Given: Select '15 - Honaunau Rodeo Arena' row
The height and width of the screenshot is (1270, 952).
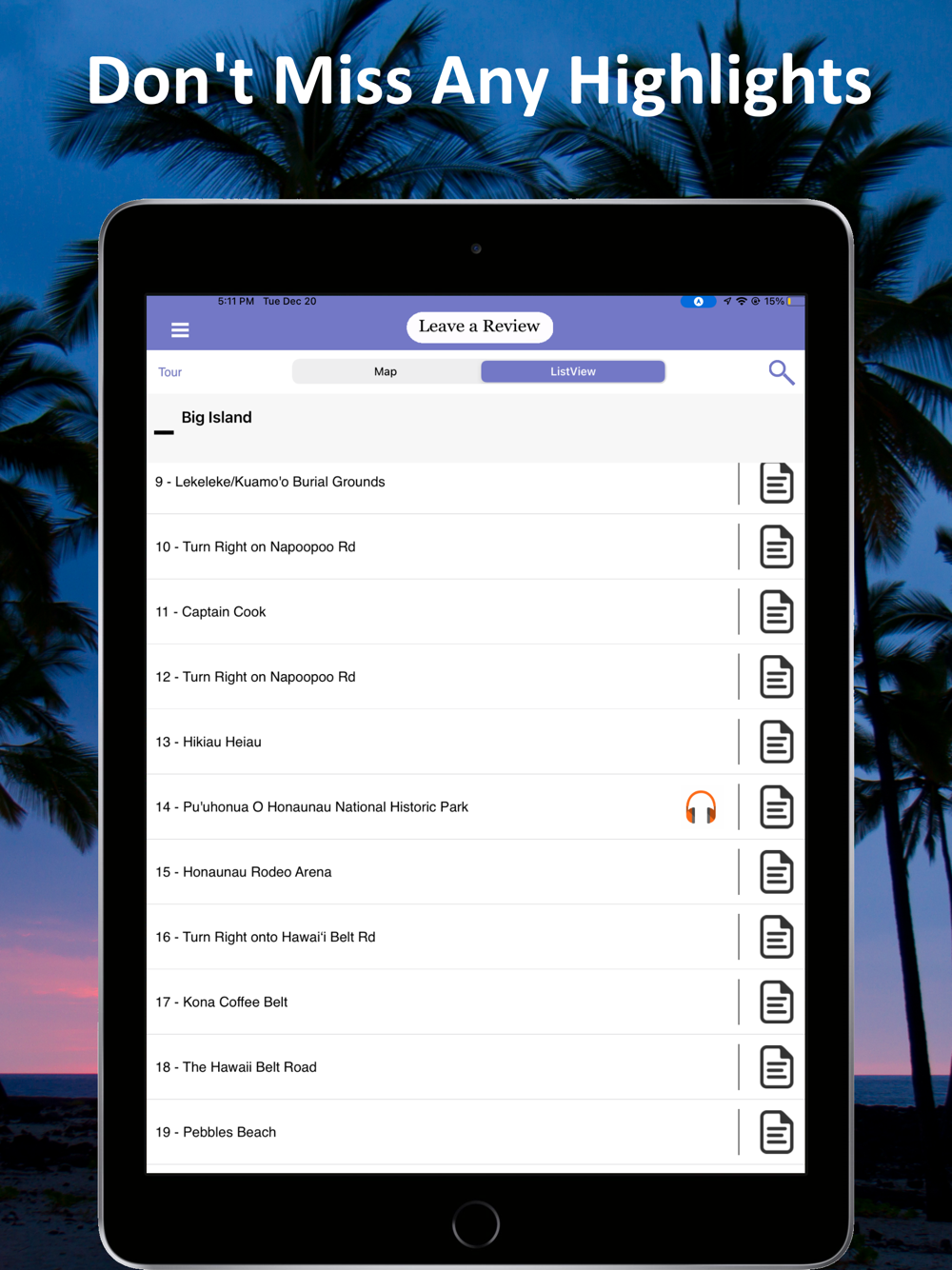Looking at the screenshot, I should [x=475, y=872].
